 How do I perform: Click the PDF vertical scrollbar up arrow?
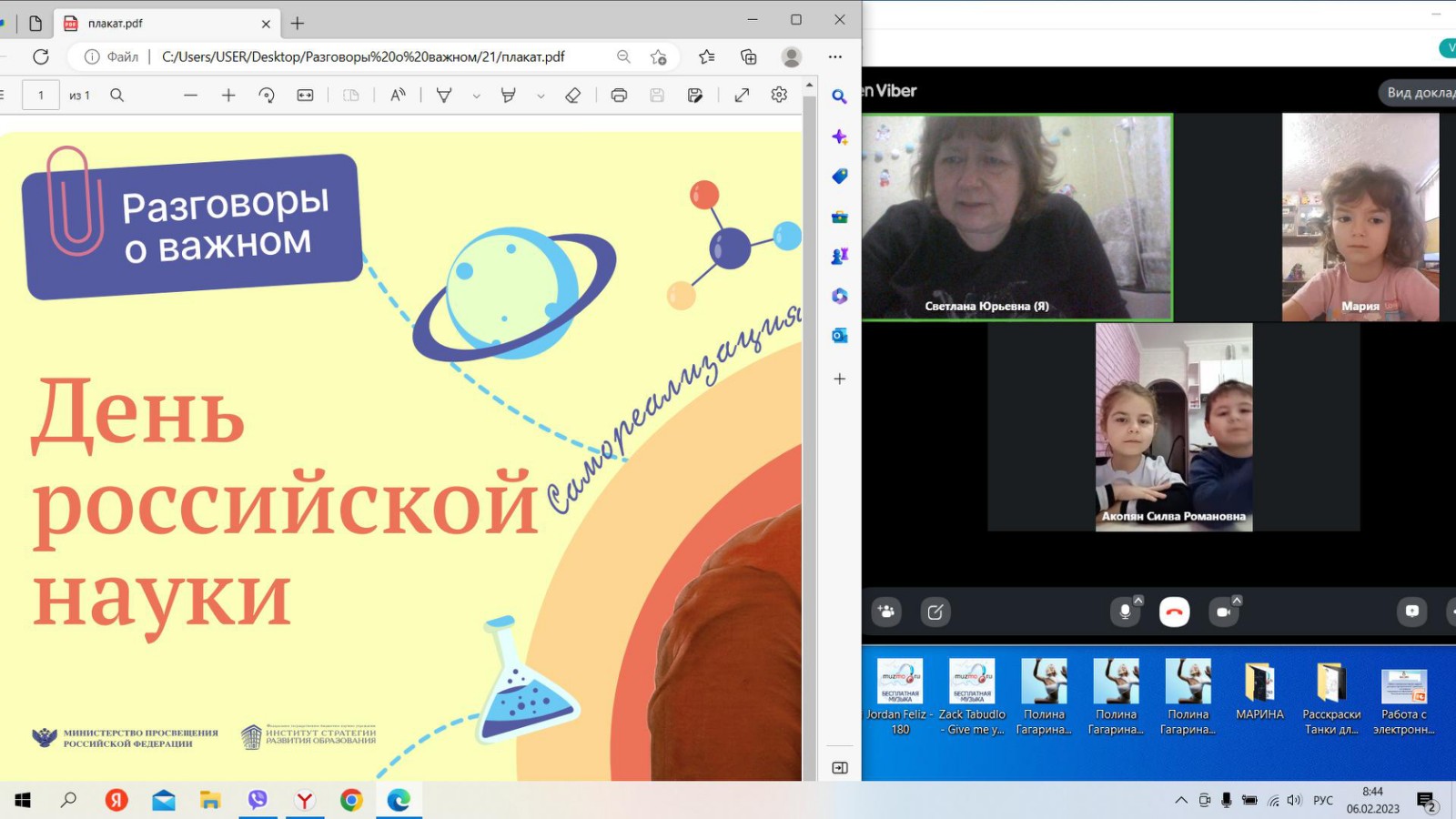(x=809, y=85)
